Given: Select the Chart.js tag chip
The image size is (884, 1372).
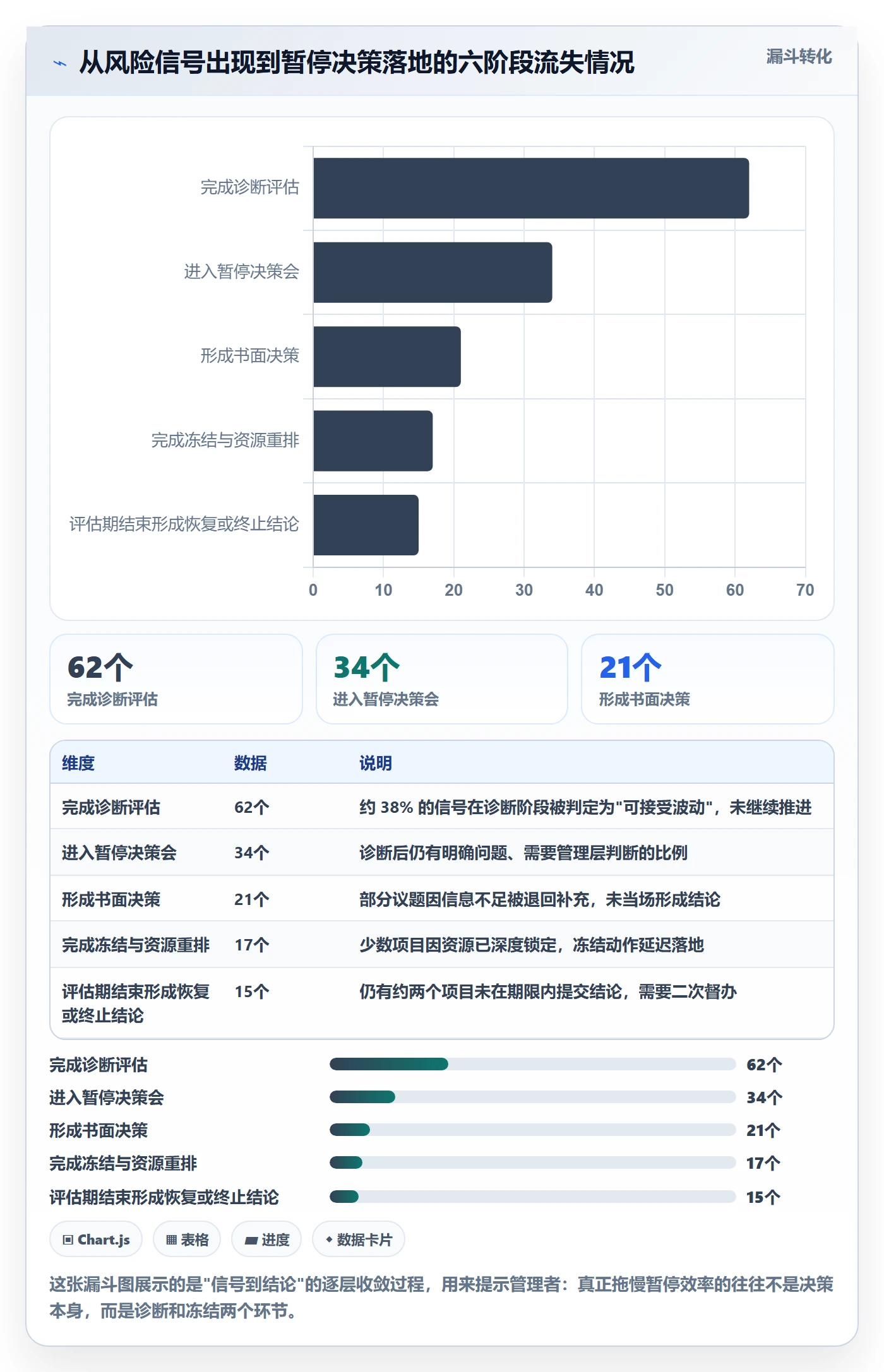Looking at the screenshot, I should [96, 1239].
